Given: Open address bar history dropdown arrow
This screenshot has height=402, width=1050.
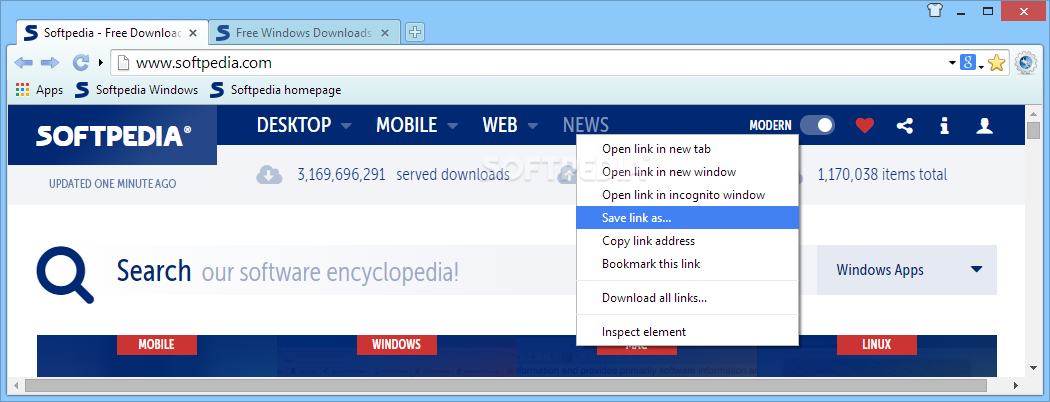Looking at the screenshot, I should pos(952,63).
